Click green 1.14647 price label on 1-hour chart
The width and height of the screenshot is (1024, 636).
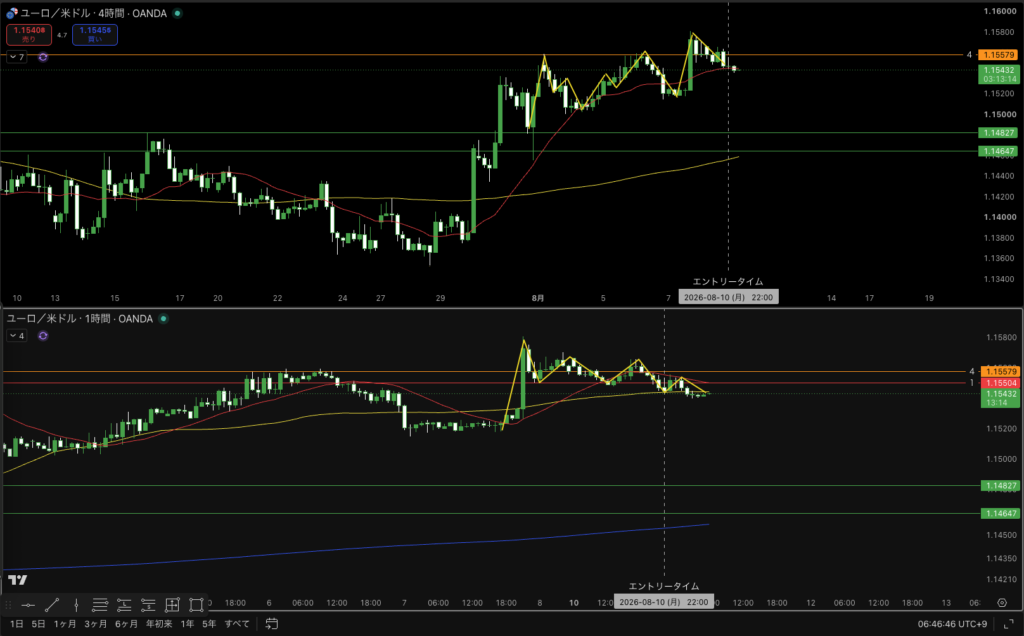1000,513
